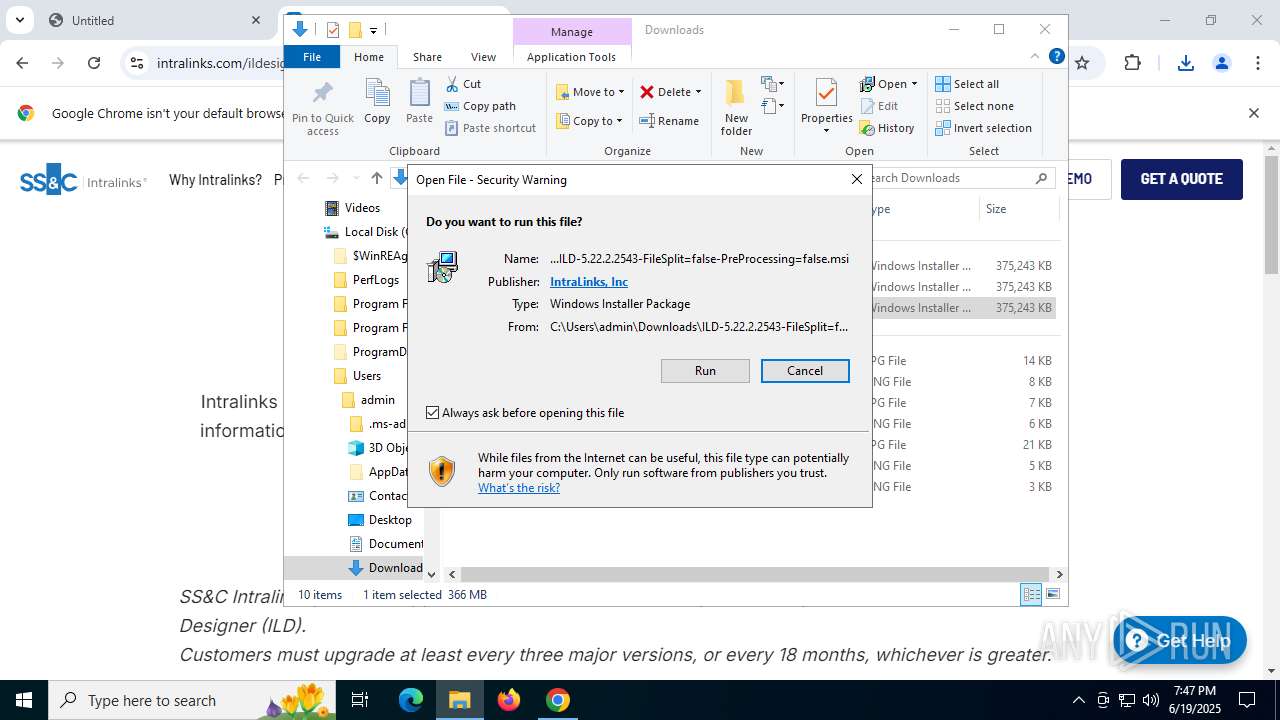This screenshot has height=720, width=1280.
Task: Switch to Home ribbon tab
Action: (x=368, y=57)
